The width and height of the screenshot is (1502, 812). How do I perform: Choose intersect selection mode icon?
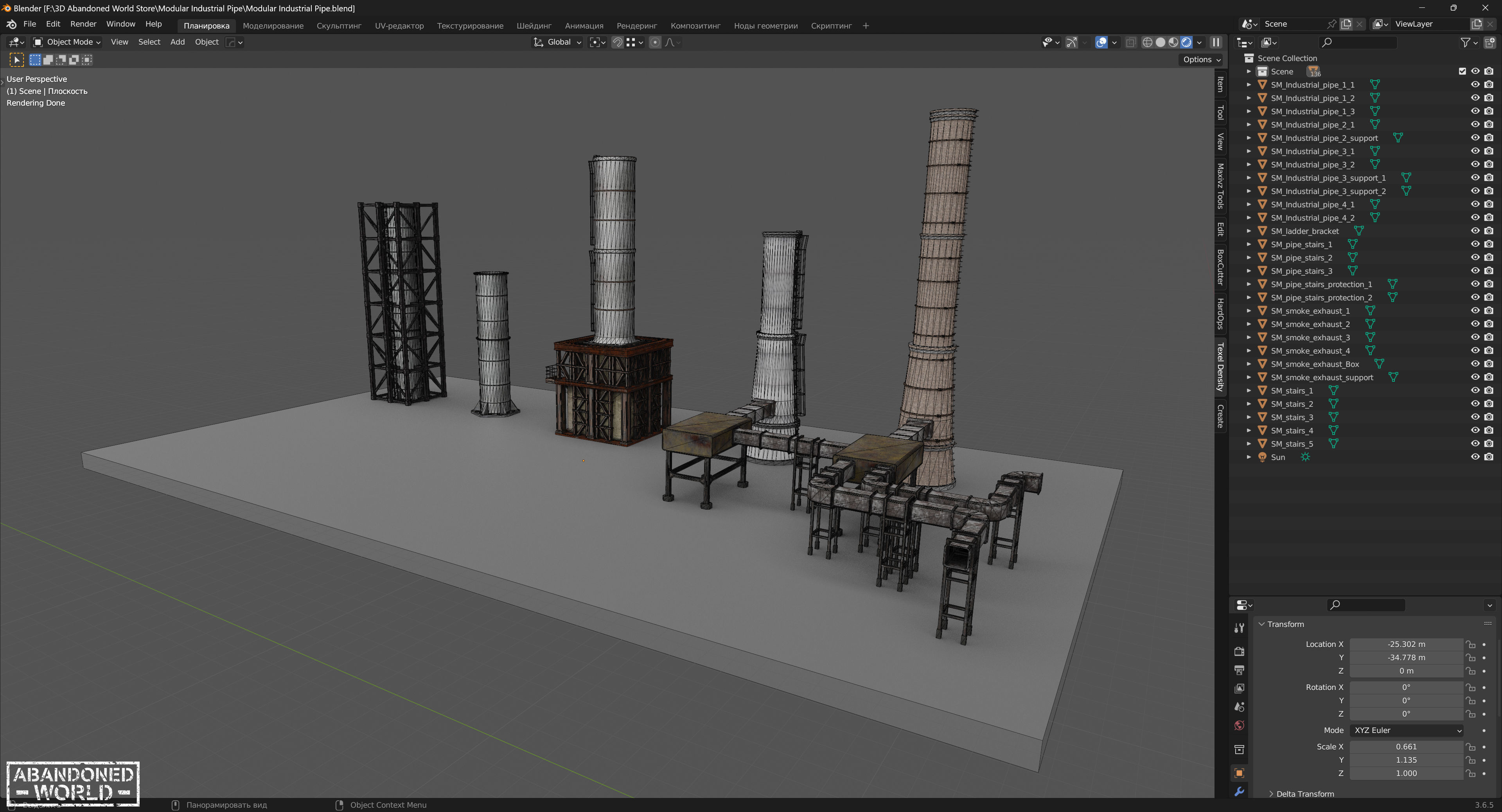point(87,59)
